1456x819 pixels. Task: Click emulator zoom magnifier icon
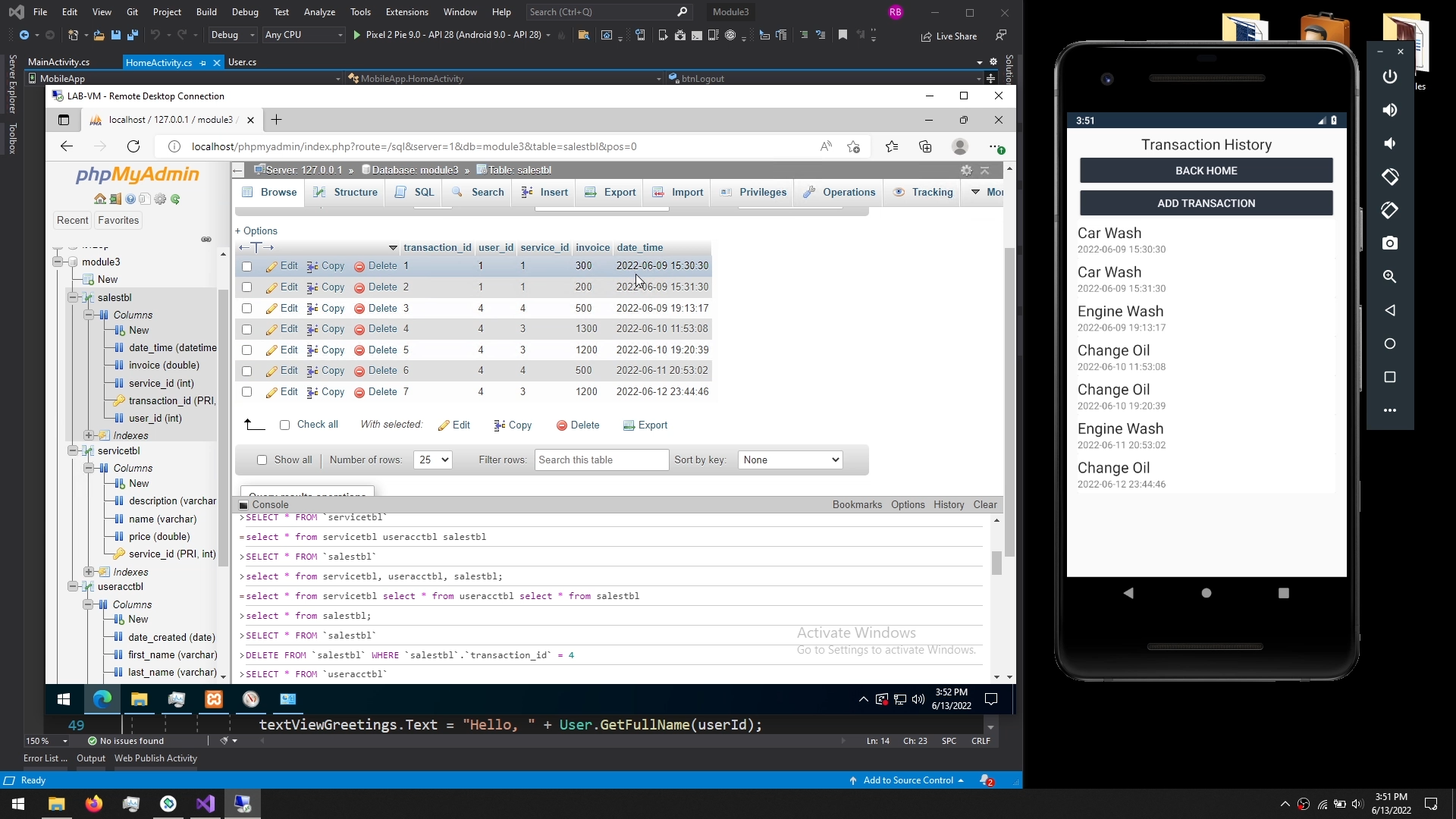pos(1389,277)
